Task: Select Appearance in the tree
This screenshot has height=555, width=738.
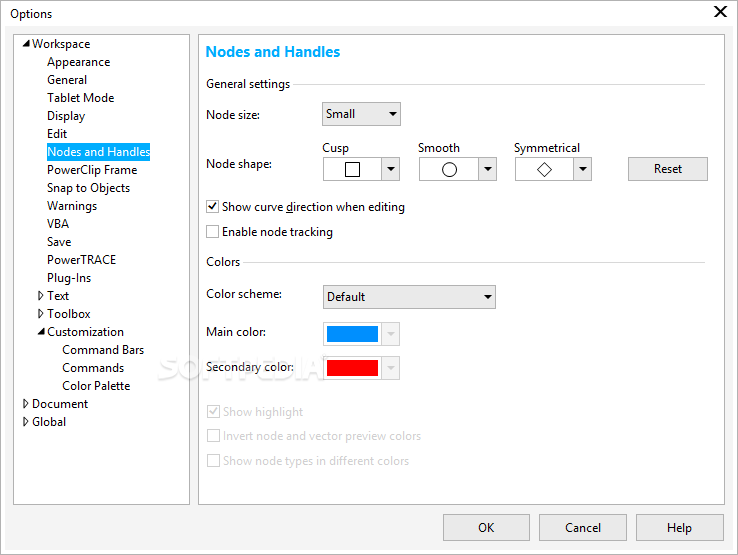Action: [79, 62]
